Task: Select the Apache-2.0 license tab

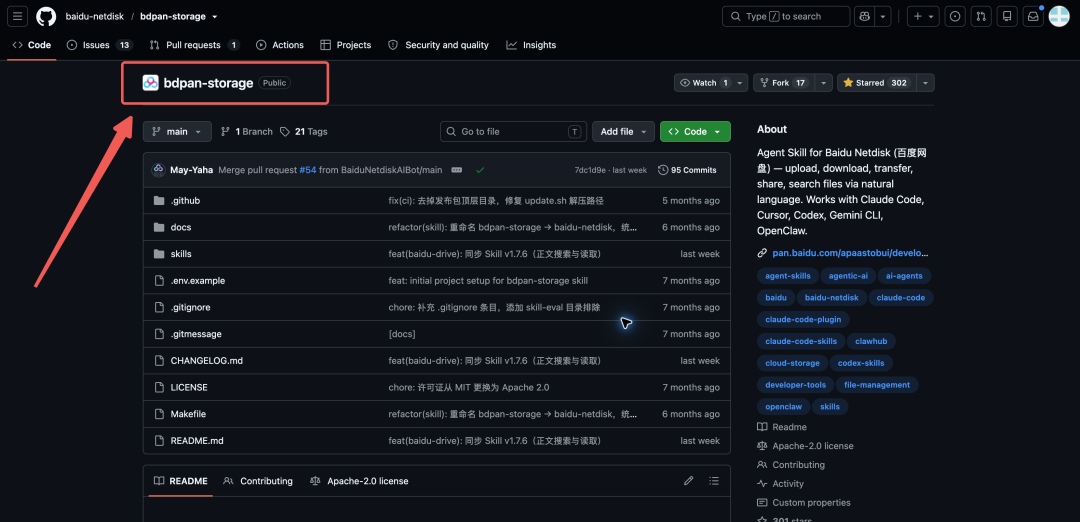Action: [x=359, y=481]
